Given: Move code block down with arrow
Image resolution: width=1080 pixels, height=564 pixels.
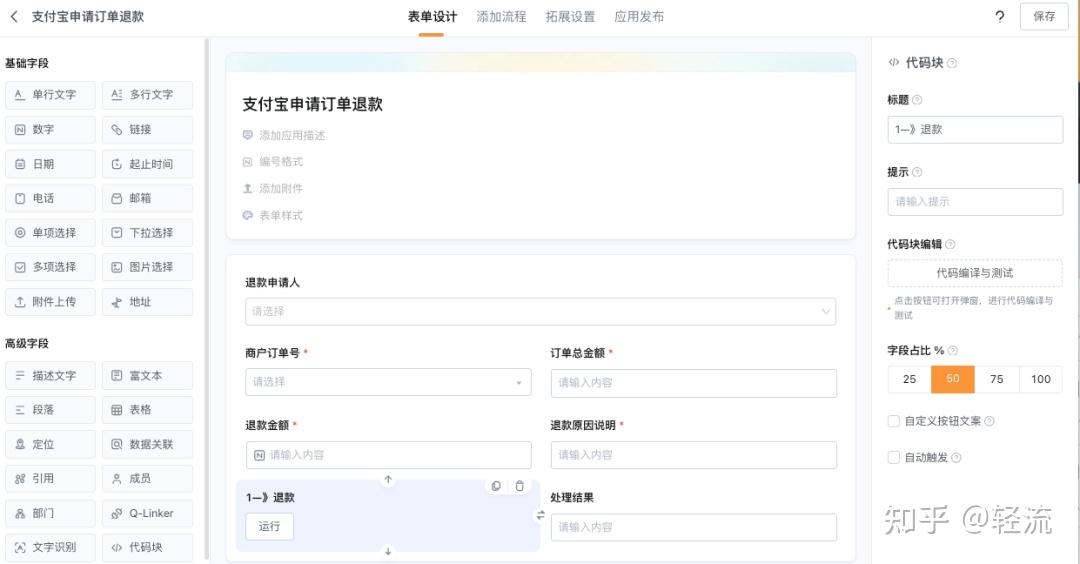Looking at the screenshot, I should click(388, 552).
